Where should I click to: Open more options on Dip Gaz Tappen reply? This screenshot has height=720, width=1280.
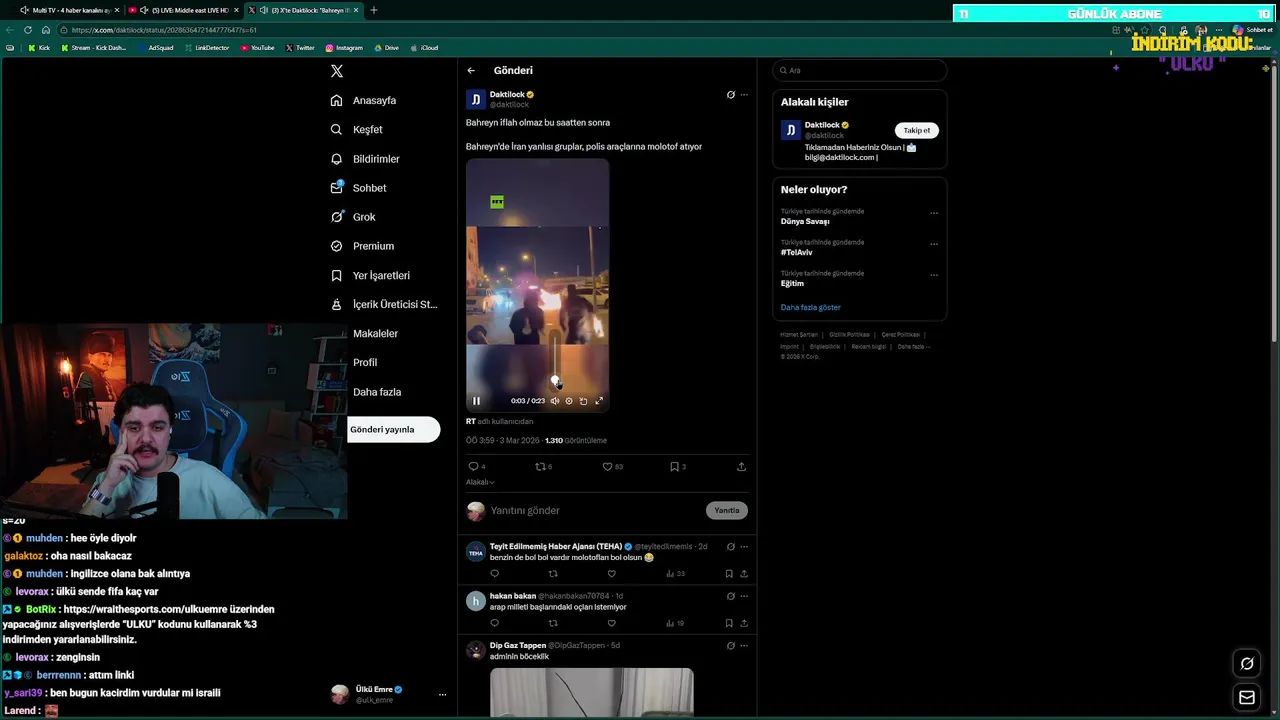(744, 646)
